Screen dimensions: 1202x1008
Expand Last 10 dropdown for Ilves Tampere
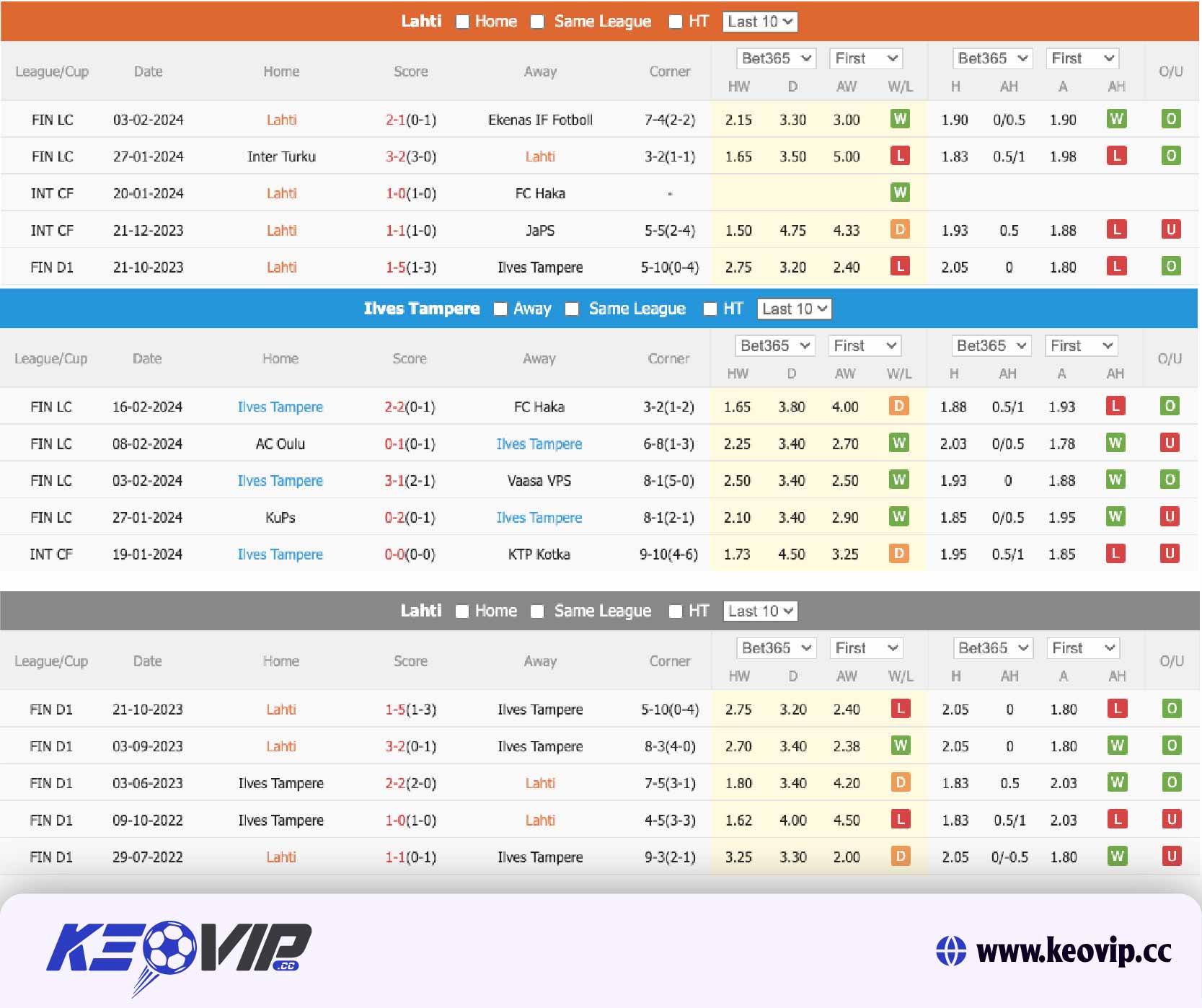[x=795, y=309]
